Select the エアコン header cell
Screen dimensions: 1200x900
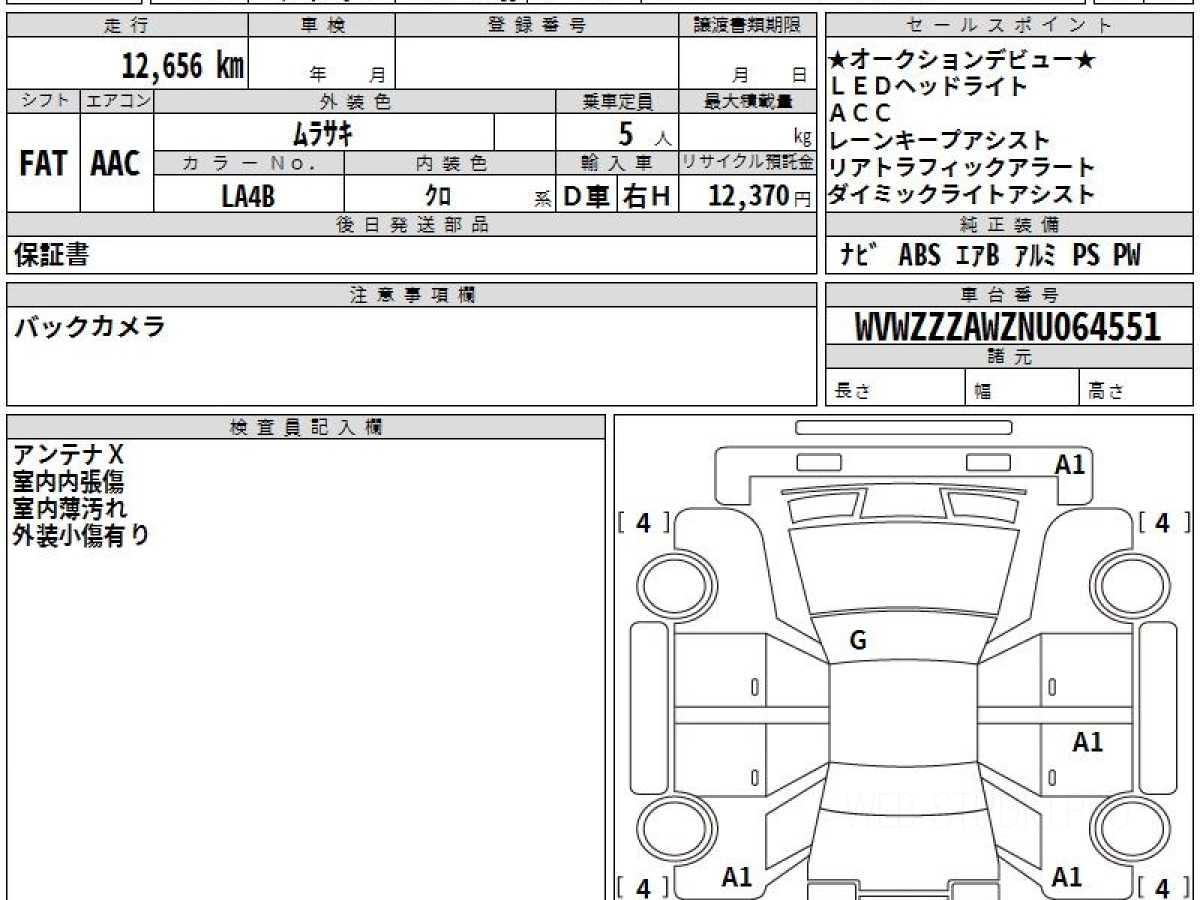[x=117, y=101]
